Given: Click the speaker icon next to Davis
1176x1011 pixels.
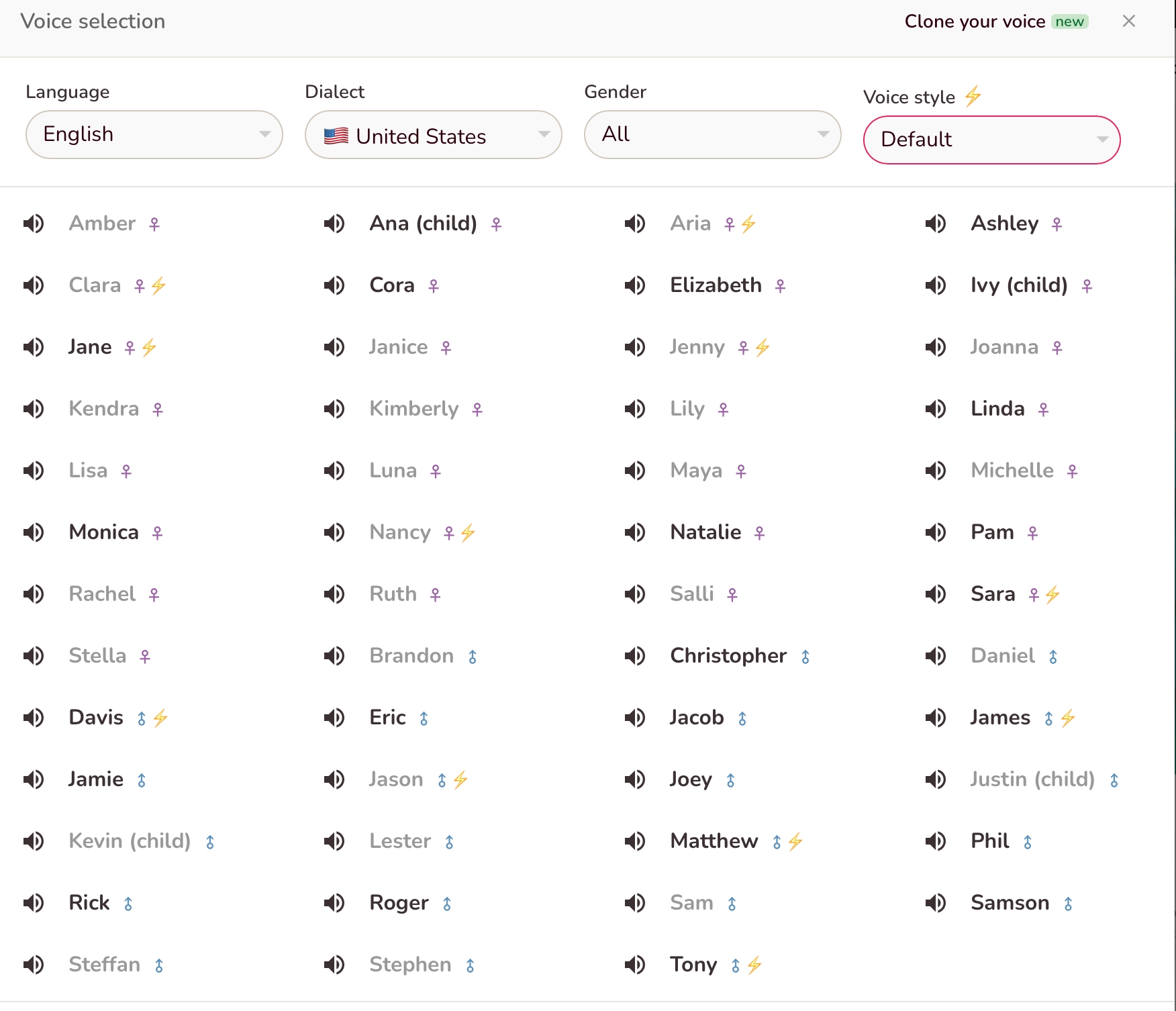Looking at the screenshot, I should coord(34,718).
